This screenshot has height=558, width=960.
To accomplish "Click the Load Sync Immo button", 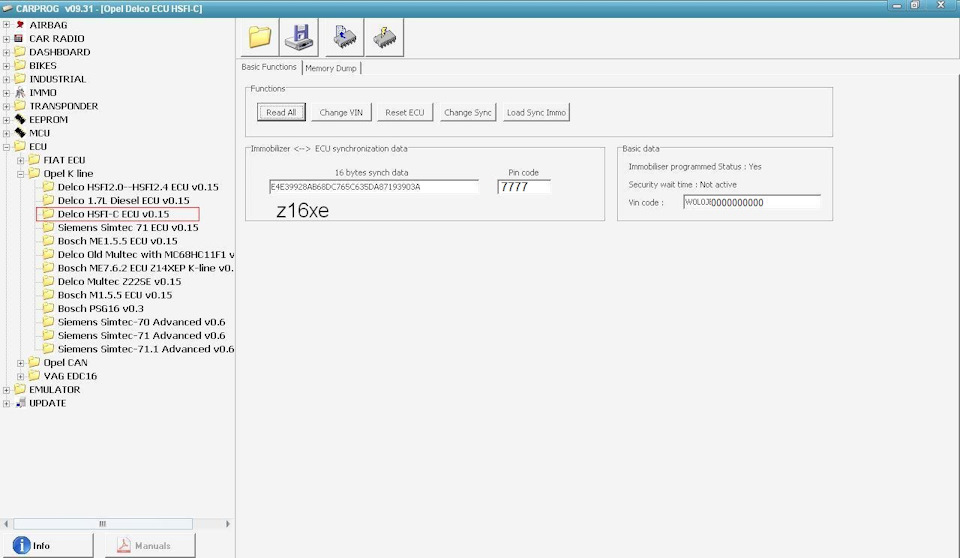I will 536,112.
